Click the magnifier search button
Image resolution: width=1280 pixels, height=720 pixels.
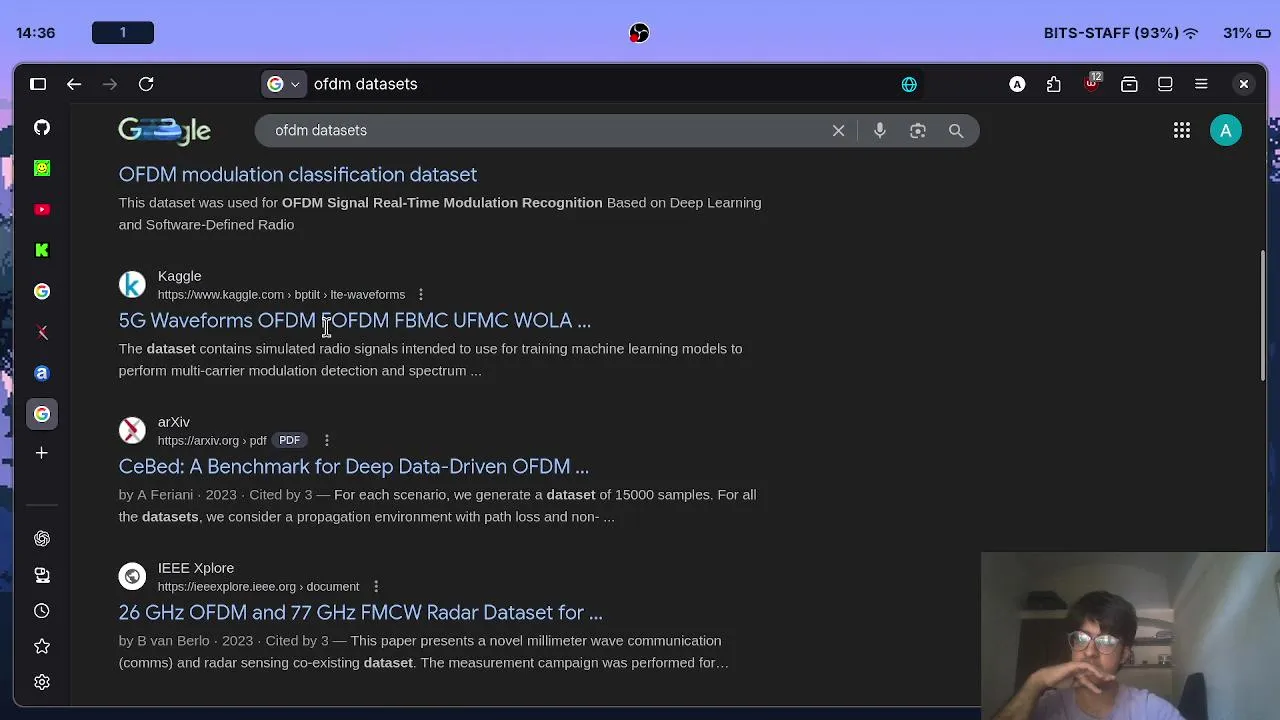956,130
